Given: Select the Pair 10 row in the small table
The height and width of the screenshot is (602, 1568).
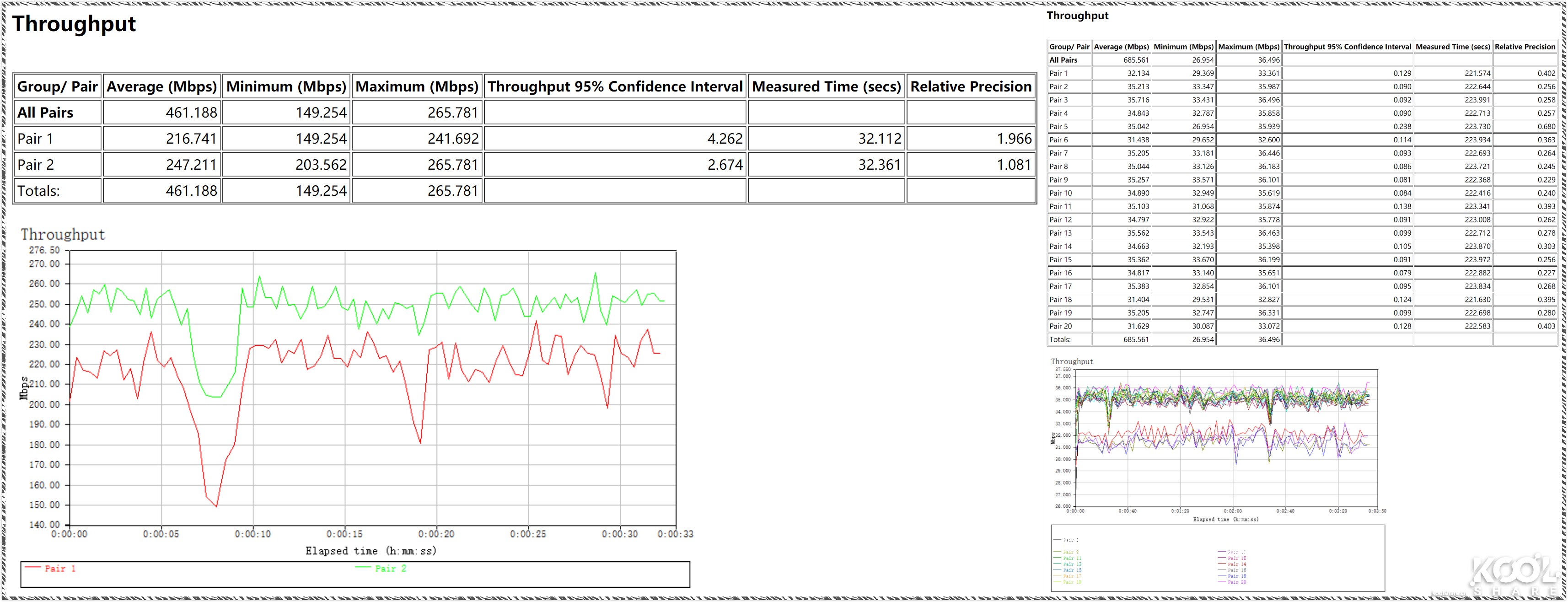Looking at the screenshot, I should click(x=1060, y=193).
